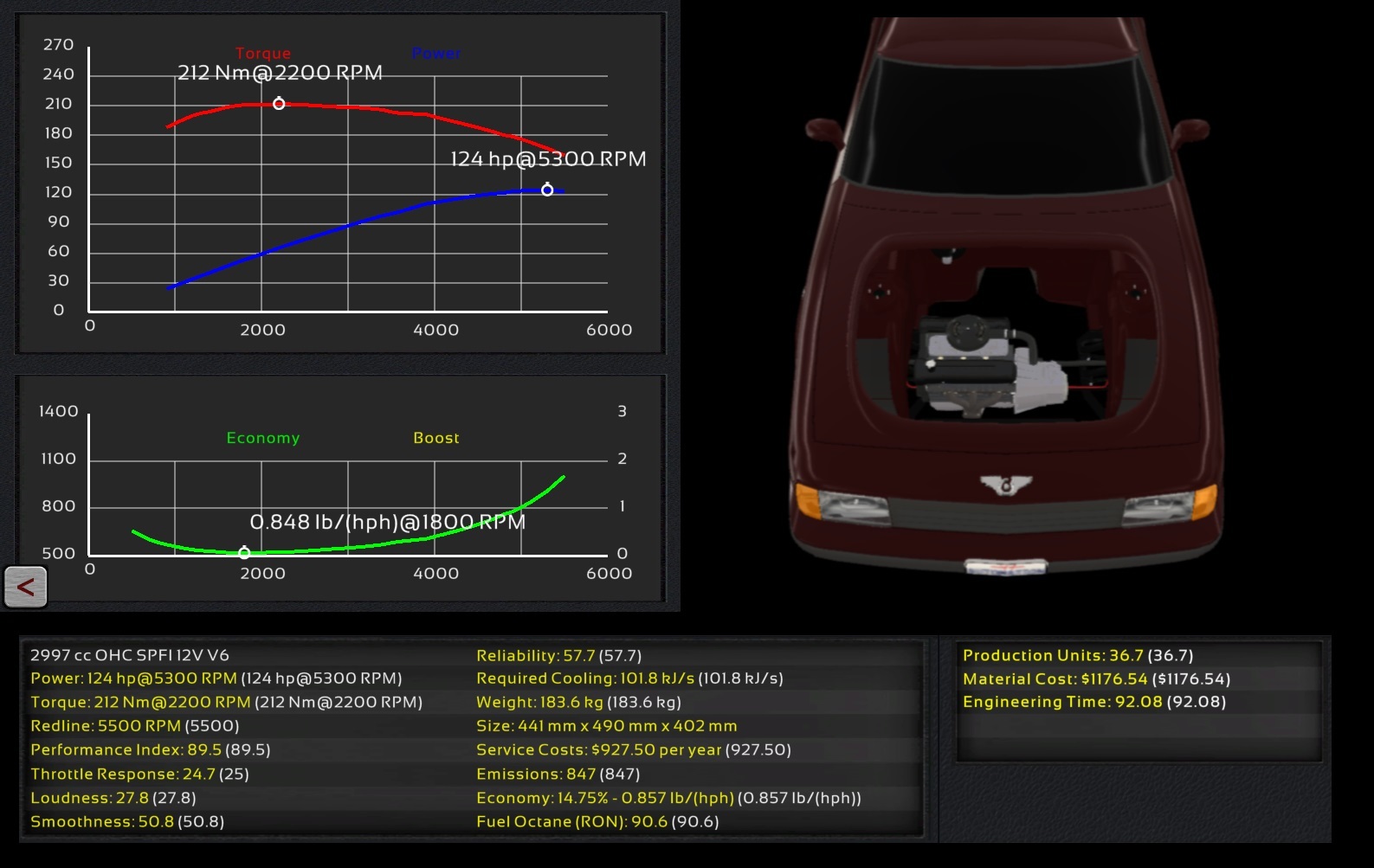
Task: Click the 2997 cc OHC SPFI engine title
Action: 130,656
